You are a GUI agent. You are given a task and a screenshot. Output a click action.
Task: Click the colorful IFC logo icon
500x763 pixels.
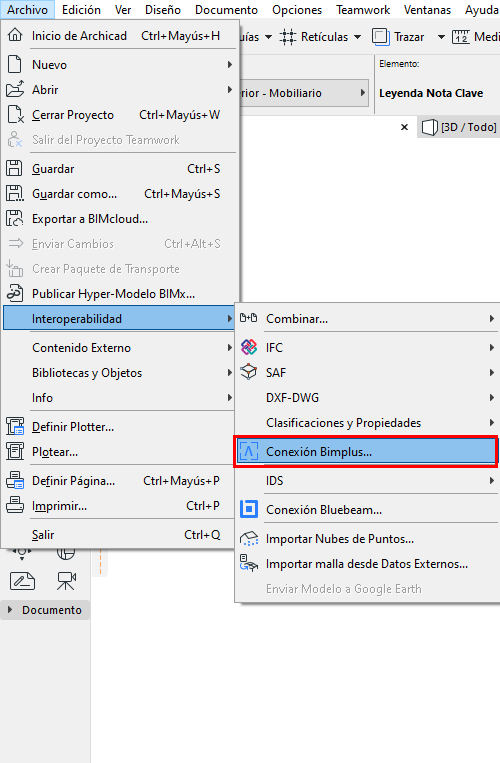click(249, 347)
